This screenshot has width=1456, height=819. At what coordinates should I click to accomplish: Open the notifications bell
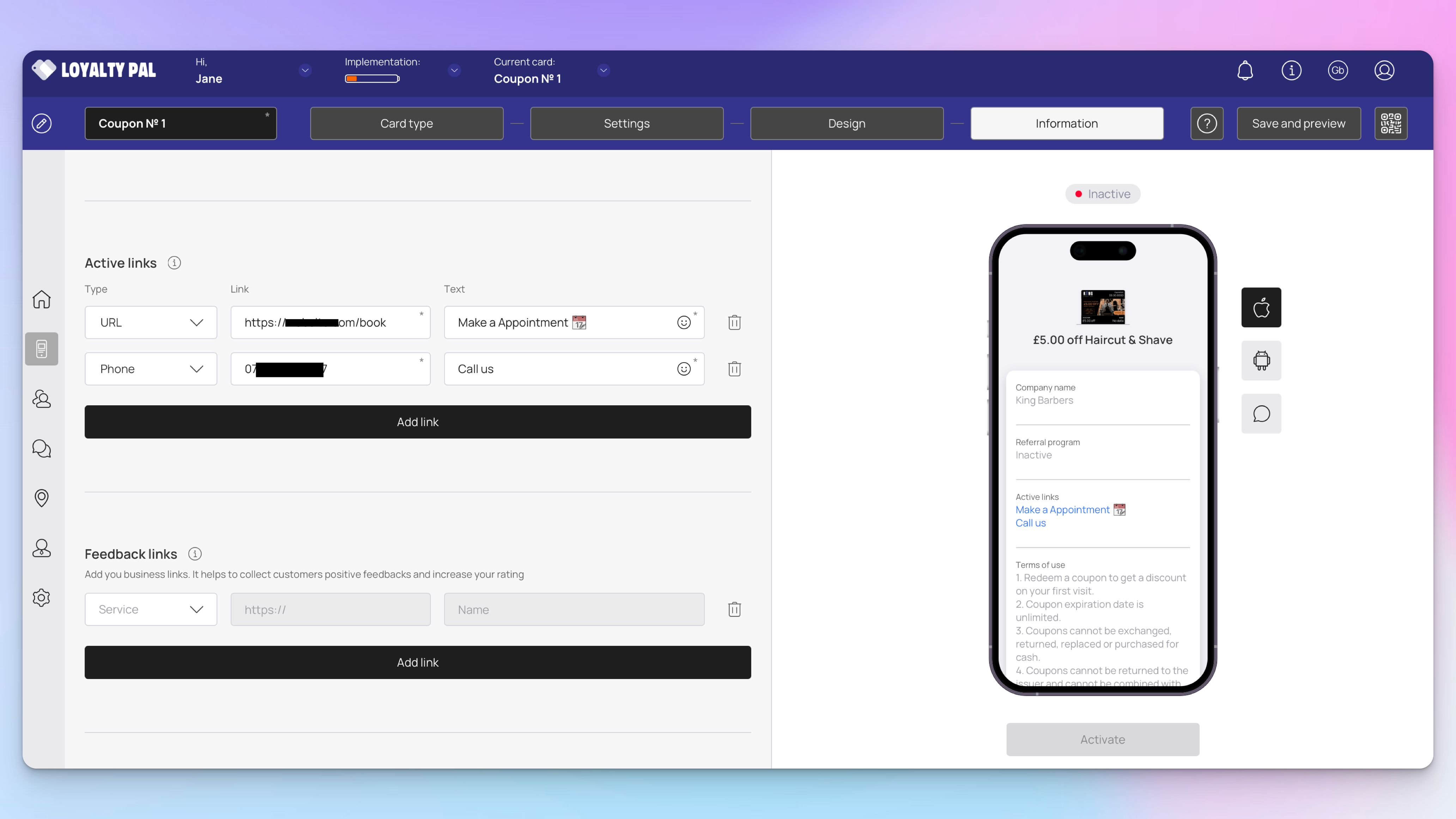(x=1245, y=71)
